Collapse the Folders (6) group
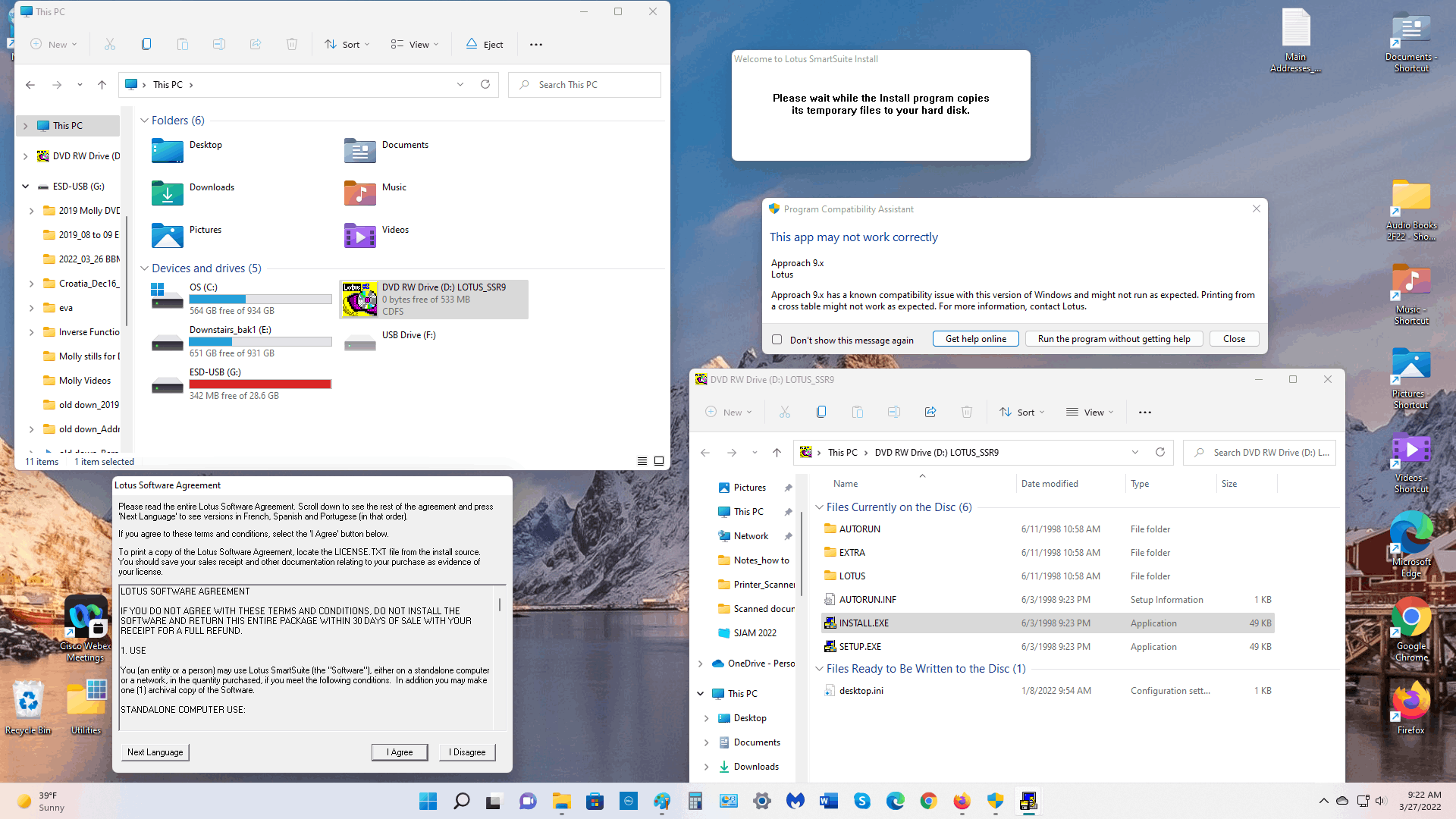1456x819 pixels. 144,121
